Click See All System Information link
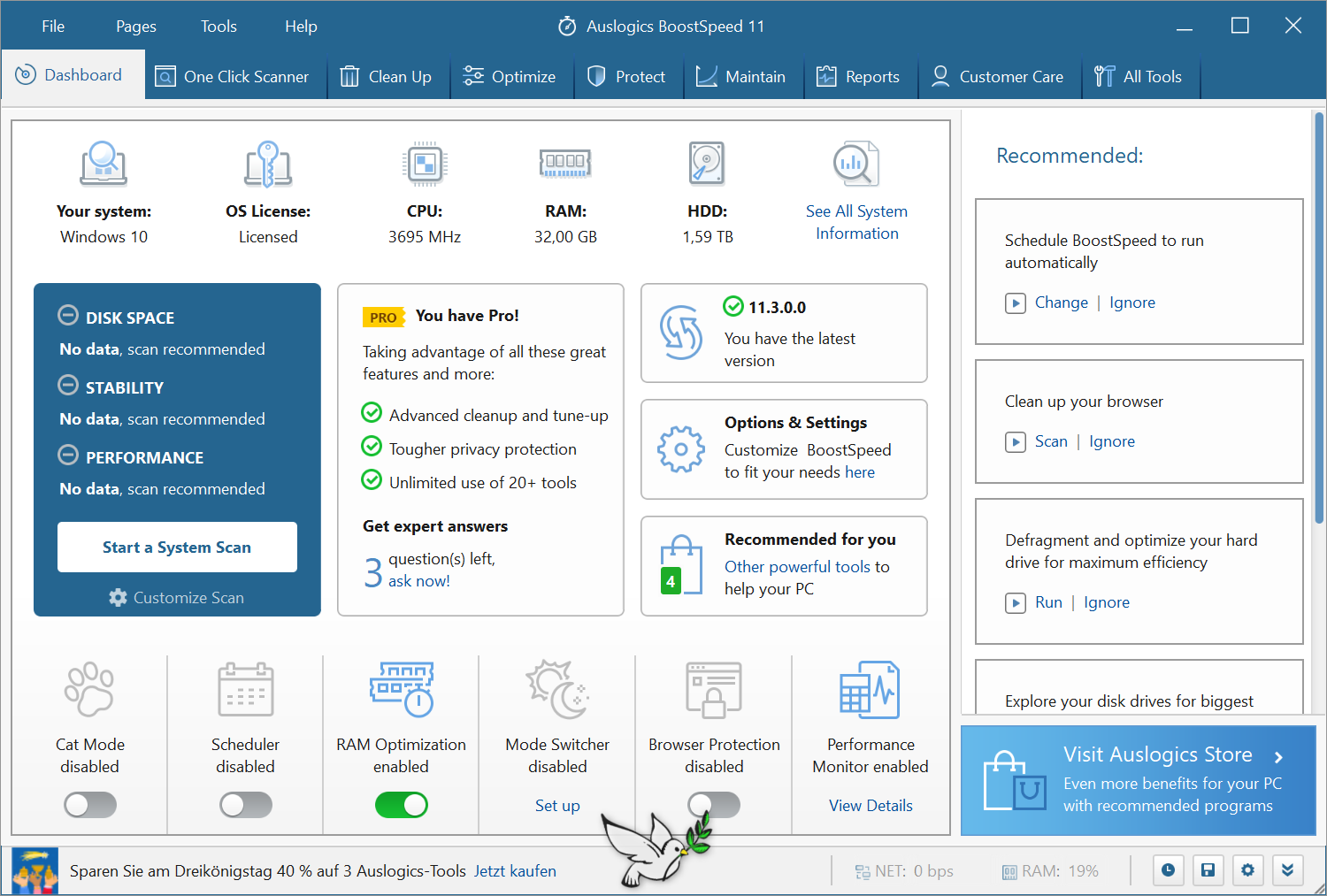This screenshot has width=1327, height=896. [856, 222]
